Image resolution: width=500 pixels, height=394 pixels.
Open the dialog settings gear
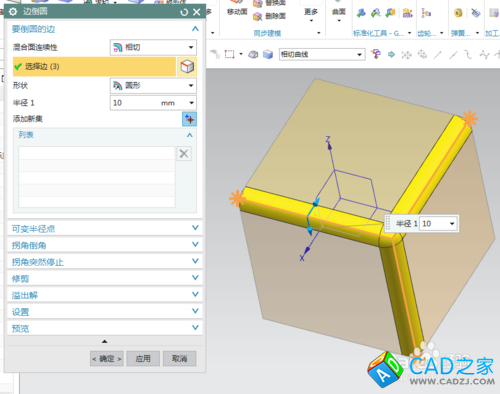[13, 12]
